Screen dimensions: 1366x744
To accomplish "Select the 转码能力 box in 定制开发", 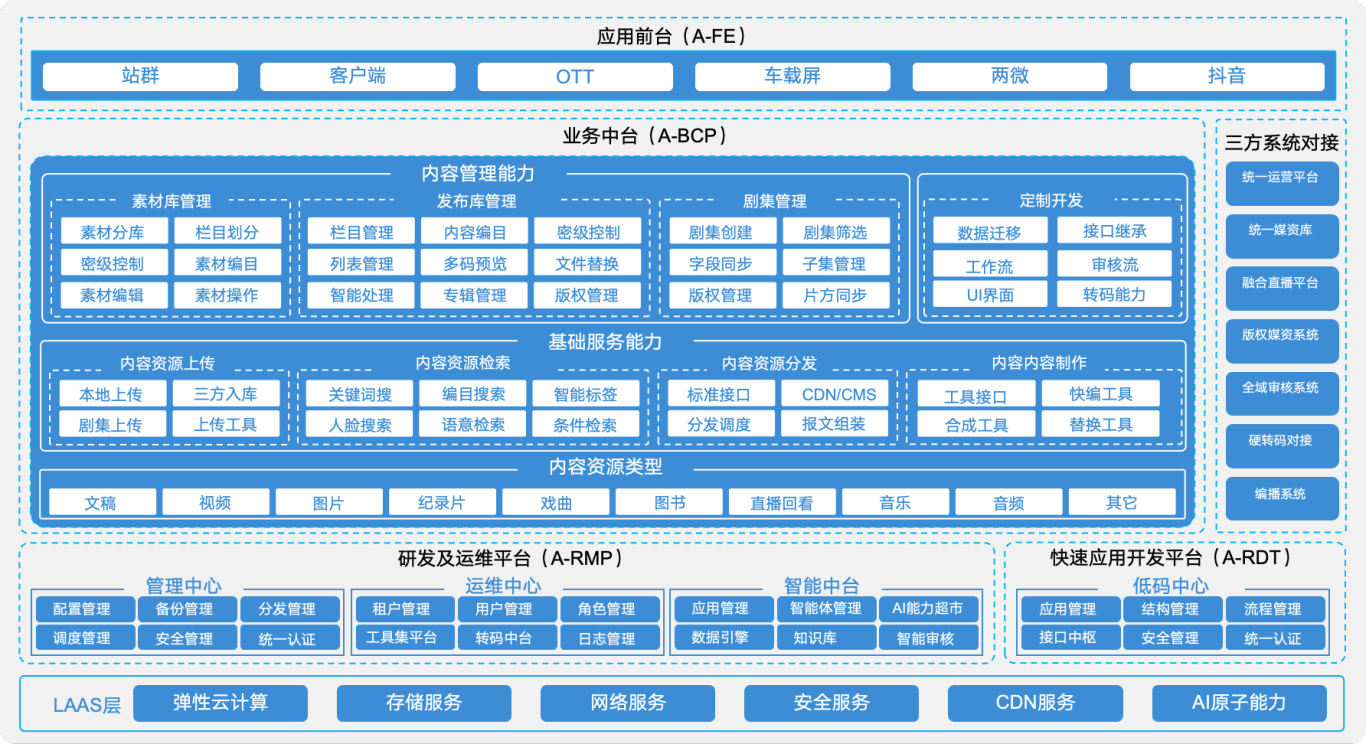I will [1114, 294].
